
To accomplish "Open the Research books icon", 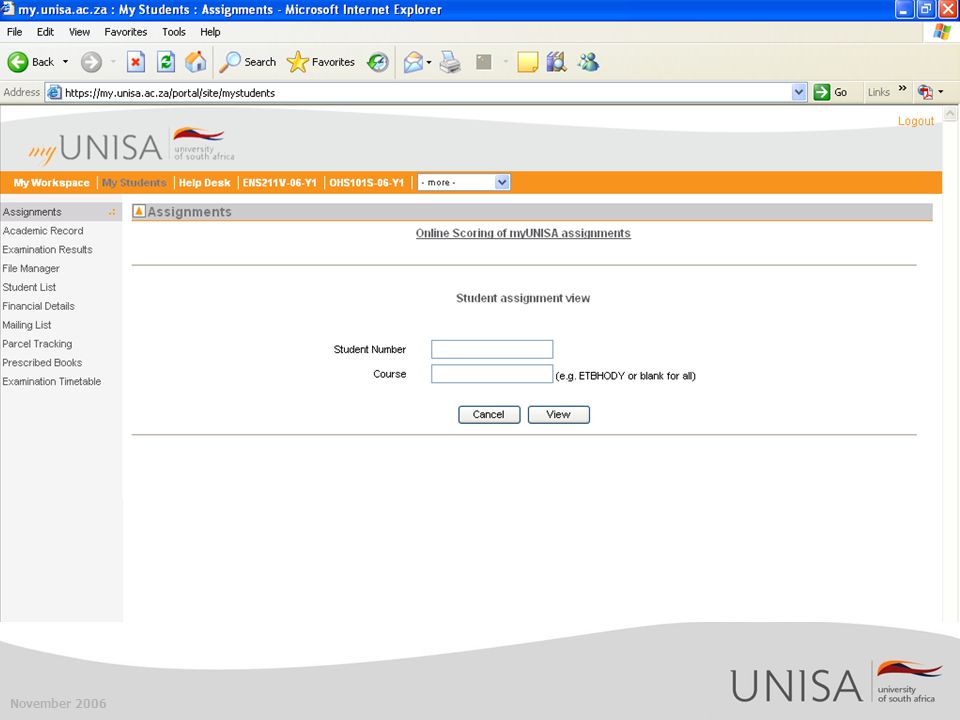I will [556, 62].
